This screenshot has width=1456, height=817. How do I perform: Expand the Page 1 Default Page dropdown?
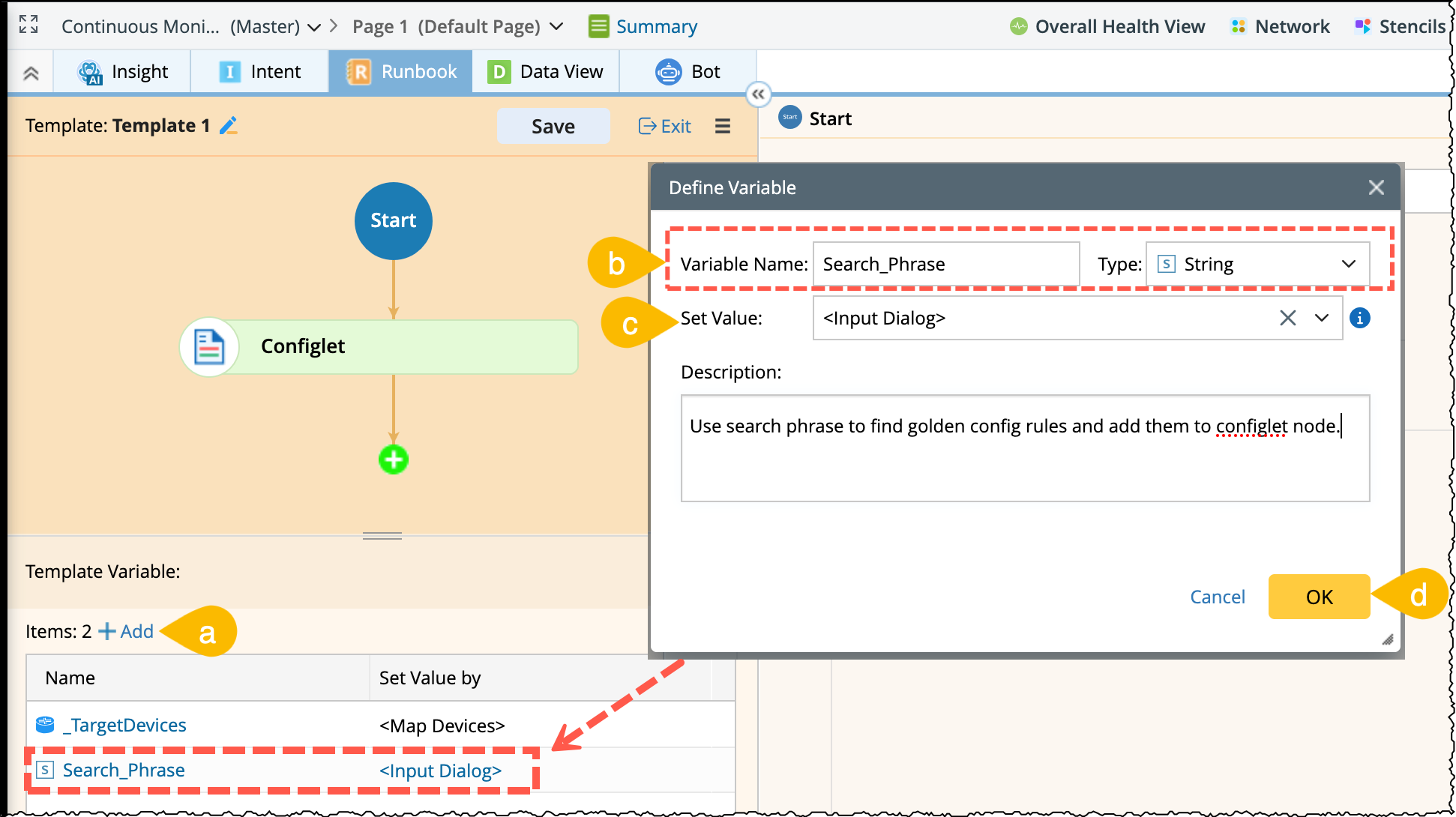pyautogui.click(x=556, y=27)
